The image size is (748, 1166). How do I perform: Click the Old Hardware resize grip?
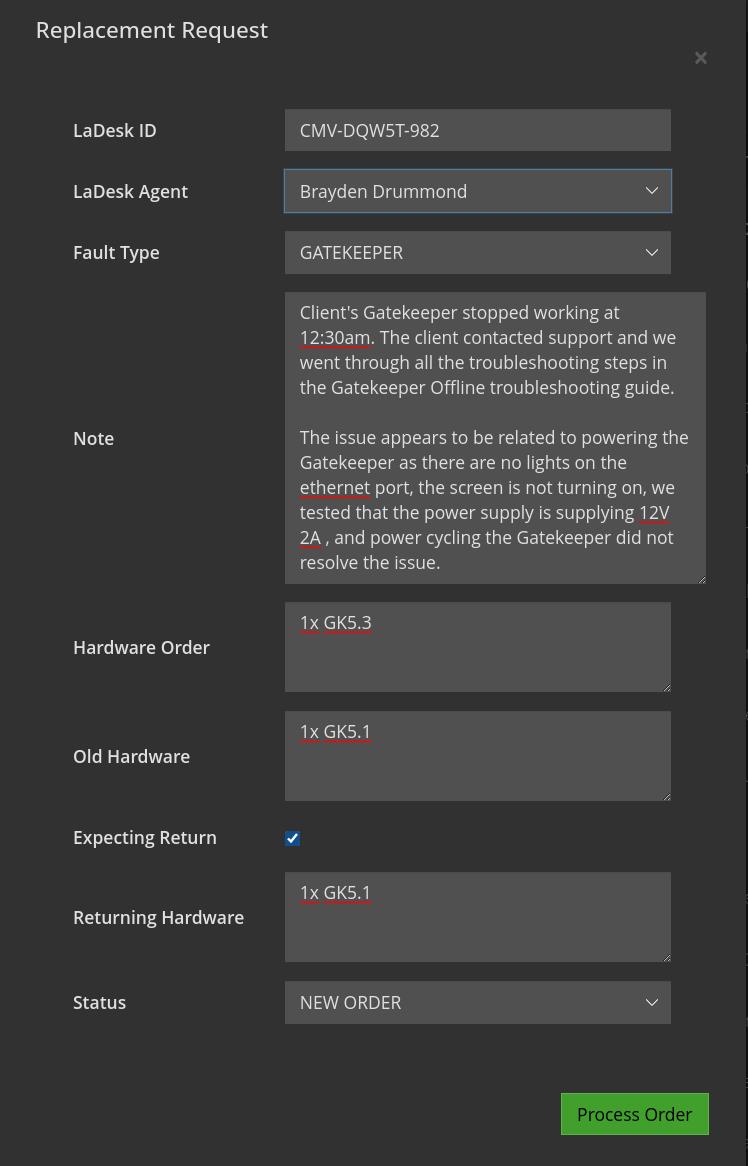click(665, 795)
